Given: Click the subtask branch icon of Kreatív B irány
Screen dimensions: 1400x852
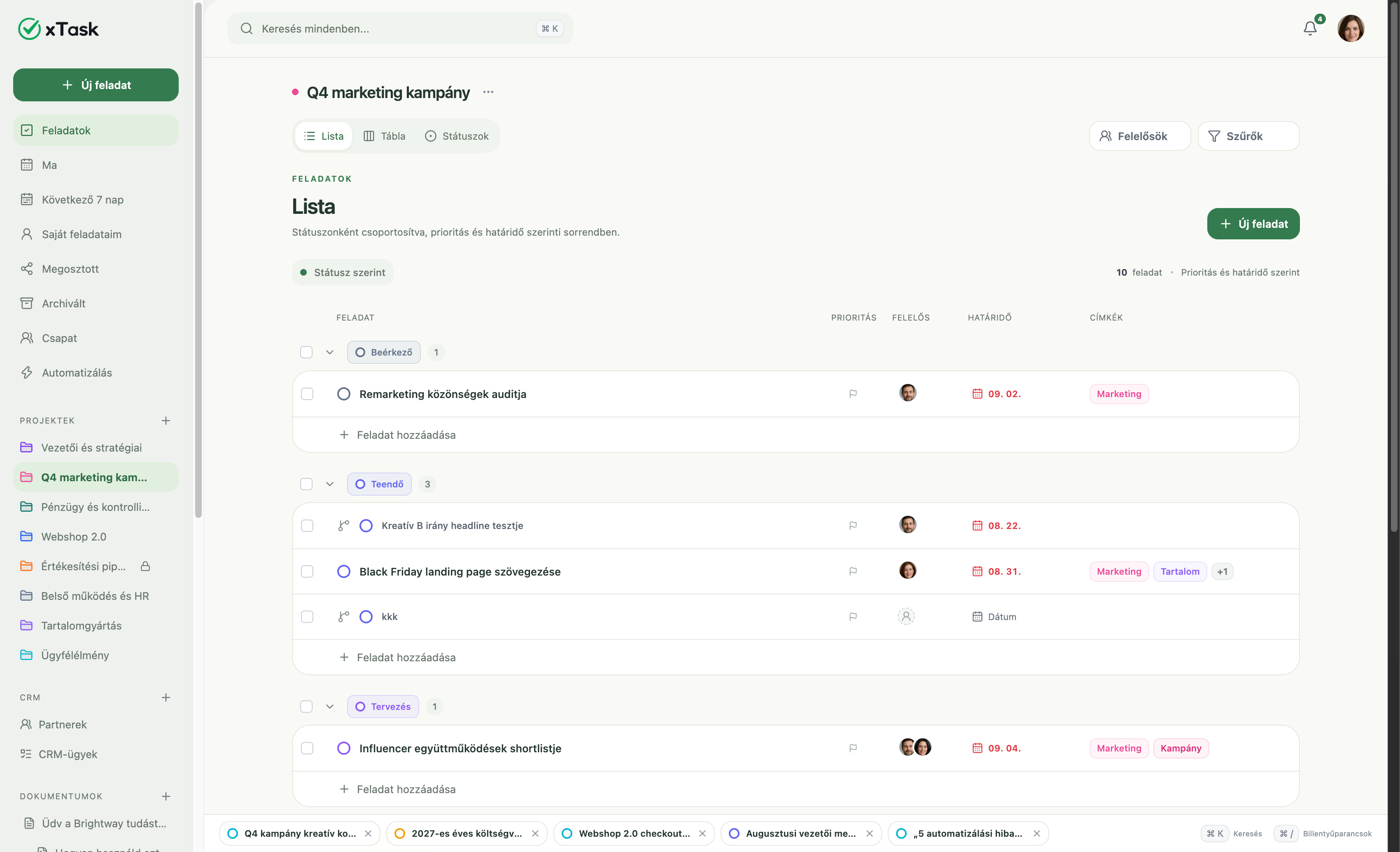Looking at the screenshot, I should tap(343, 526).
